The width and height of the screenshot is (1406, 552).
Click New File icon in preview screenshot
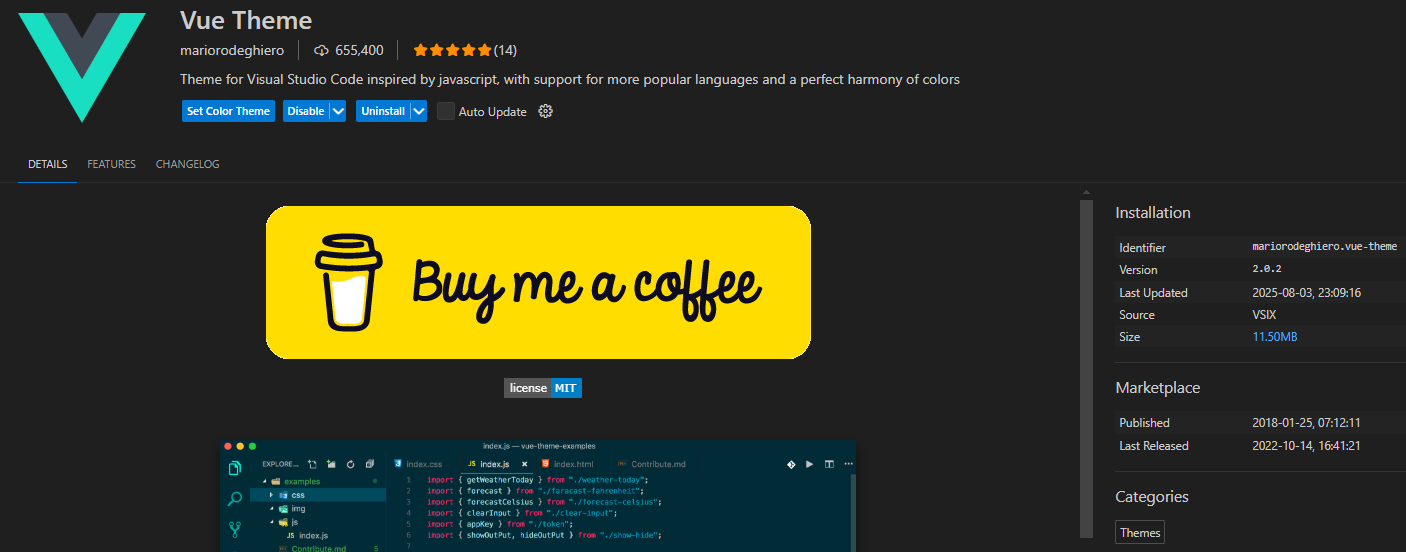click(313, 464)
